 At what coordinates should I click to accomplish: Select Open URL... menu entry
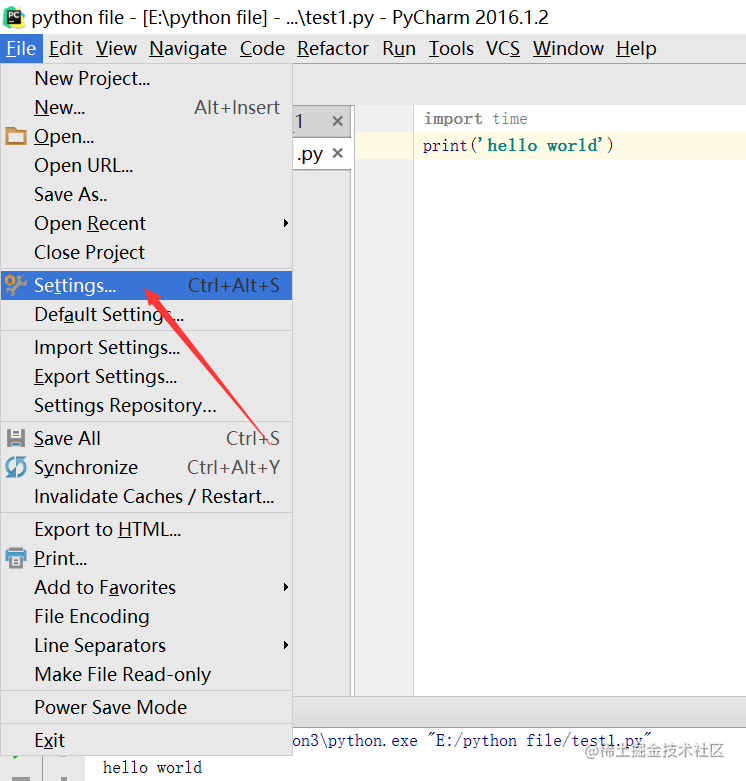point(146,165)
